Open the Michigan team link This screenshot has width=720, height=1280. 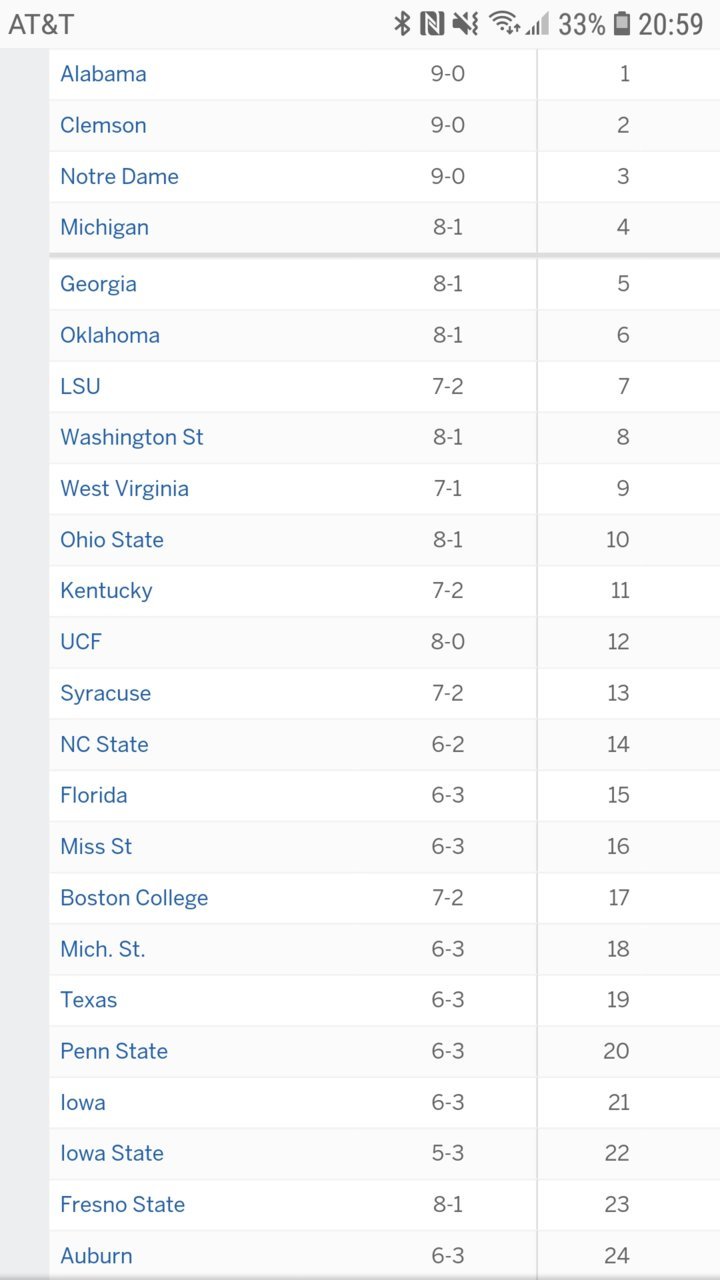[104, 227]
